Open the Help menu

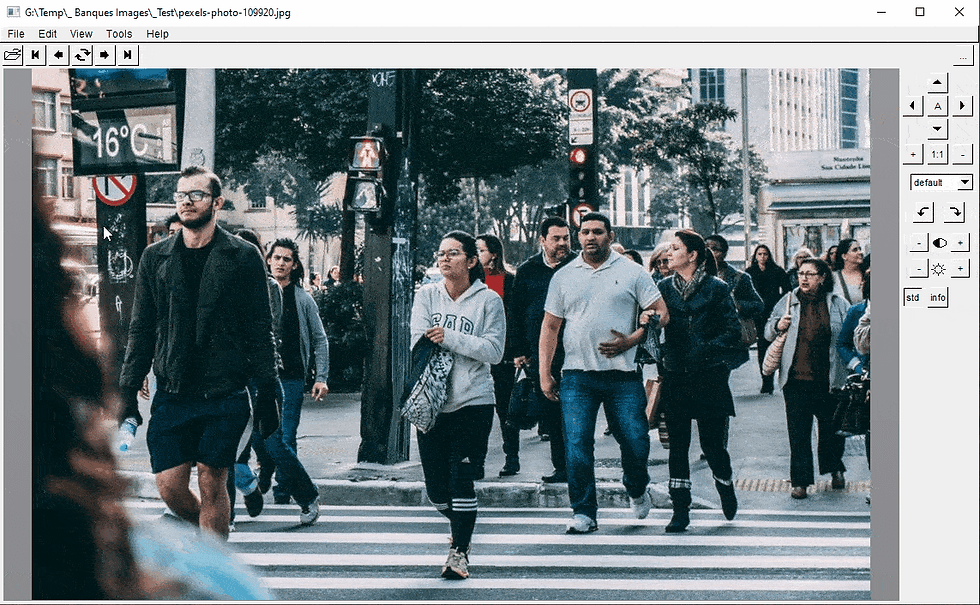[x=158, y=34]
